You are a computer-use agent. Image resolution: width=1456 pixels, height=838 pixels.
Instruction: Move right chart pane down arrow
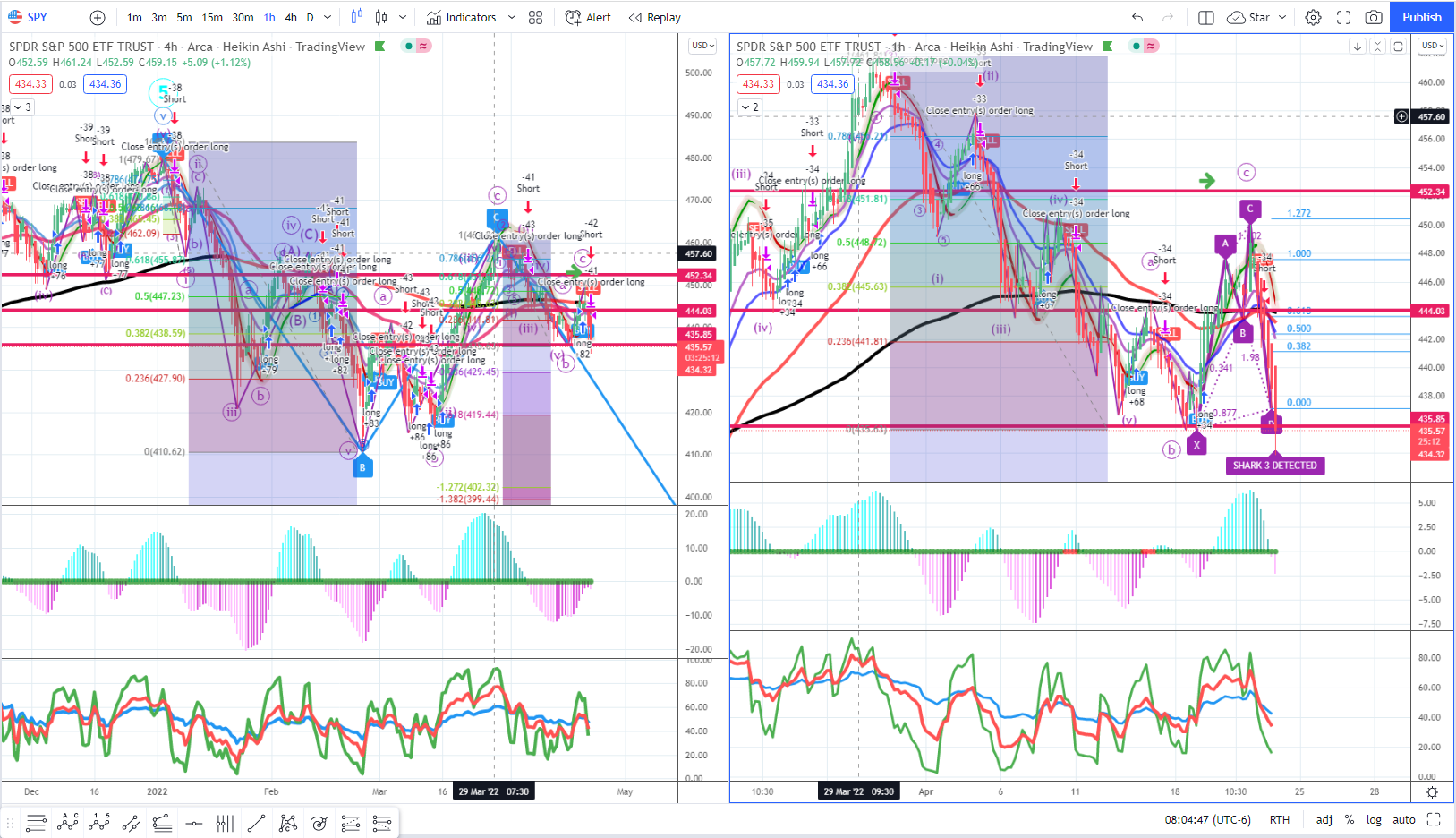(x=1358, y=47)
